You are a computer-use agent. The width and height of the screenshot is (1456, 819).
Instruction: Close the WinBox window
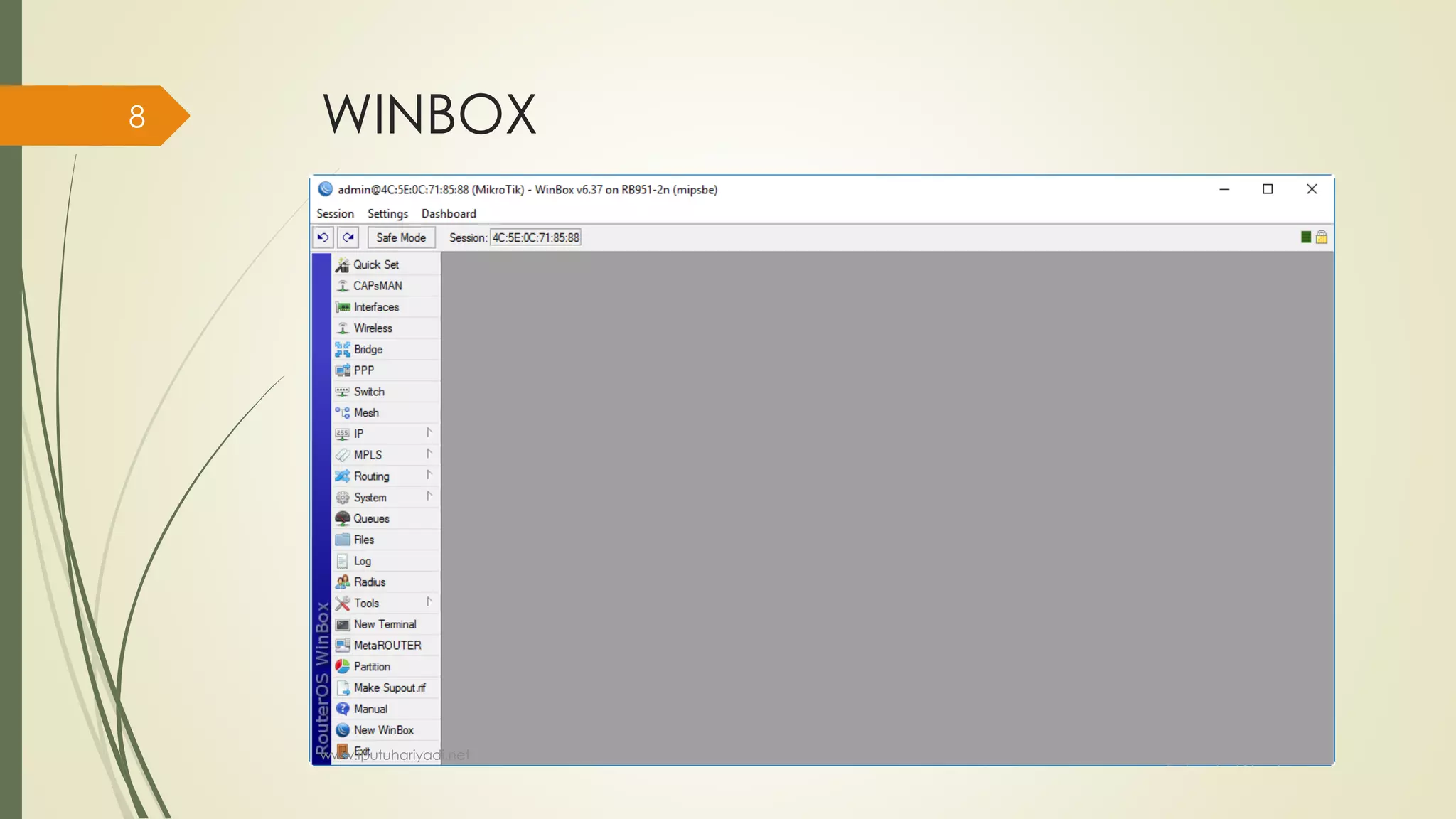point(1312,189)
